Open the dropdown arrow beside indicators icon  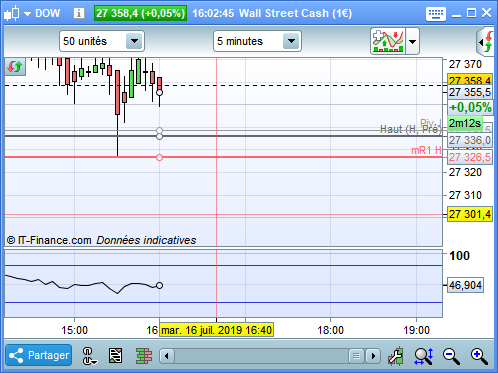coord(412,42)
